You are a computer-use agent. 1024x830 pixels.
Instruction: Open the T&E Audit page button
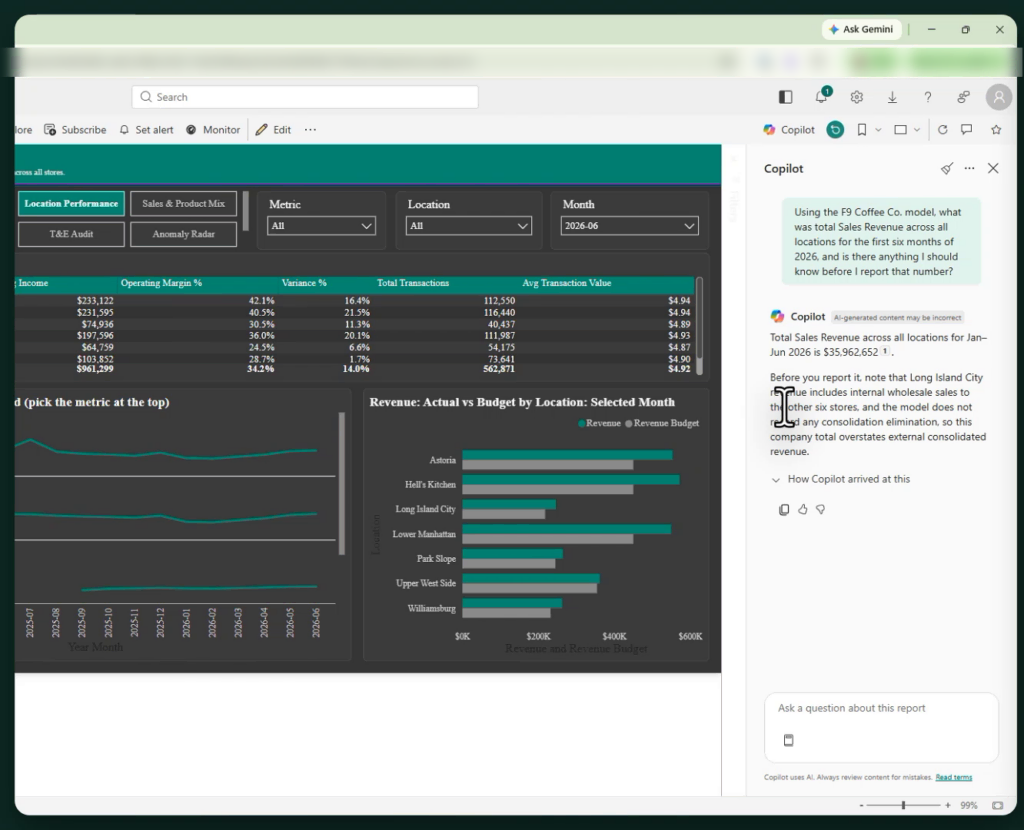tap(71, 234)
